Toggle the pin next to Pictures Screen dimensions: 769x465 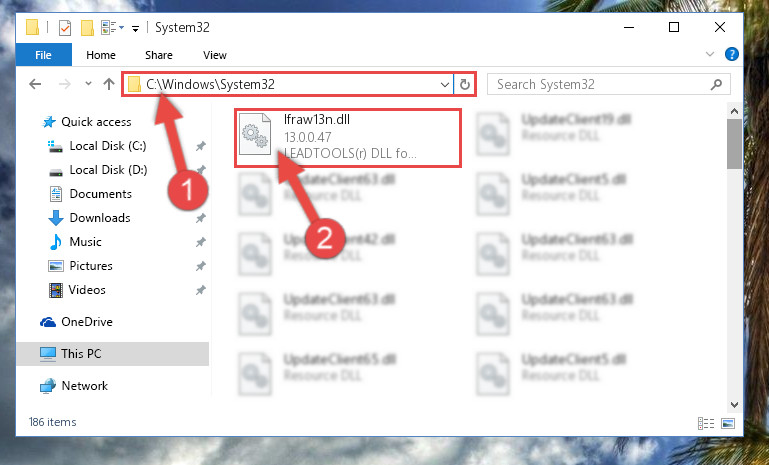(x=200, y=266)
